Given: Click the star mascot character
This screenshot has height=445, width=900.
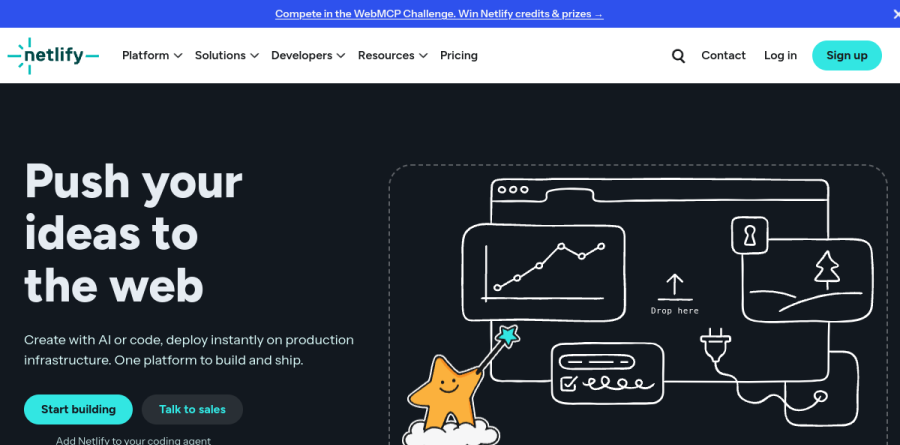Looking at the screenshot, I should tap(444, 391).
